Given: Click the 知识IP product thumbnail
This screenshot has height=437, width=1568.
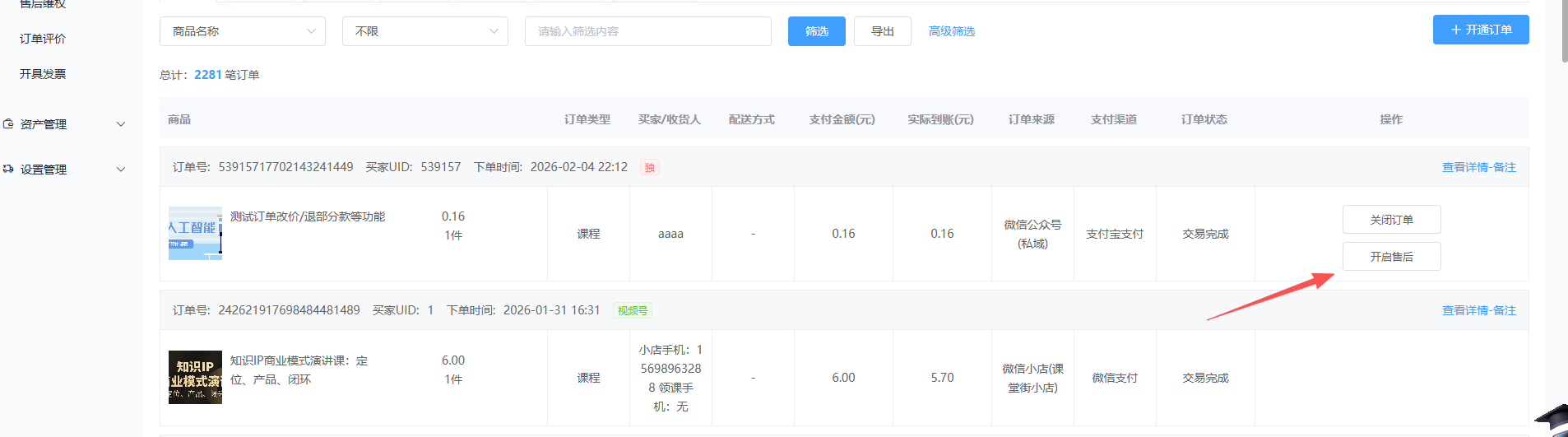Looking at the screenshot, I should click(x=195, y=377).
